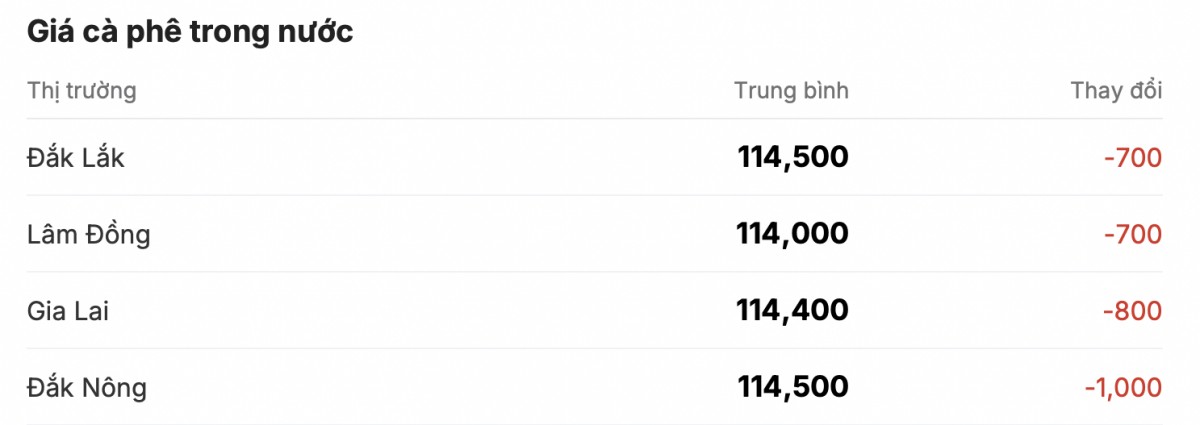1200x425 pixels.
Task: Sort by the Thị trường column header
Action: point(82,91)
